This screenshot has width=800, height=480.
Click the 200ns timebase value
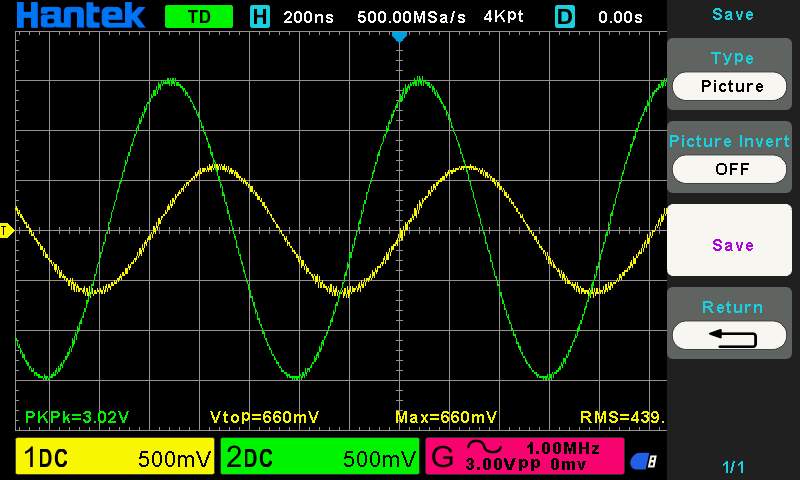click(308, 17)
